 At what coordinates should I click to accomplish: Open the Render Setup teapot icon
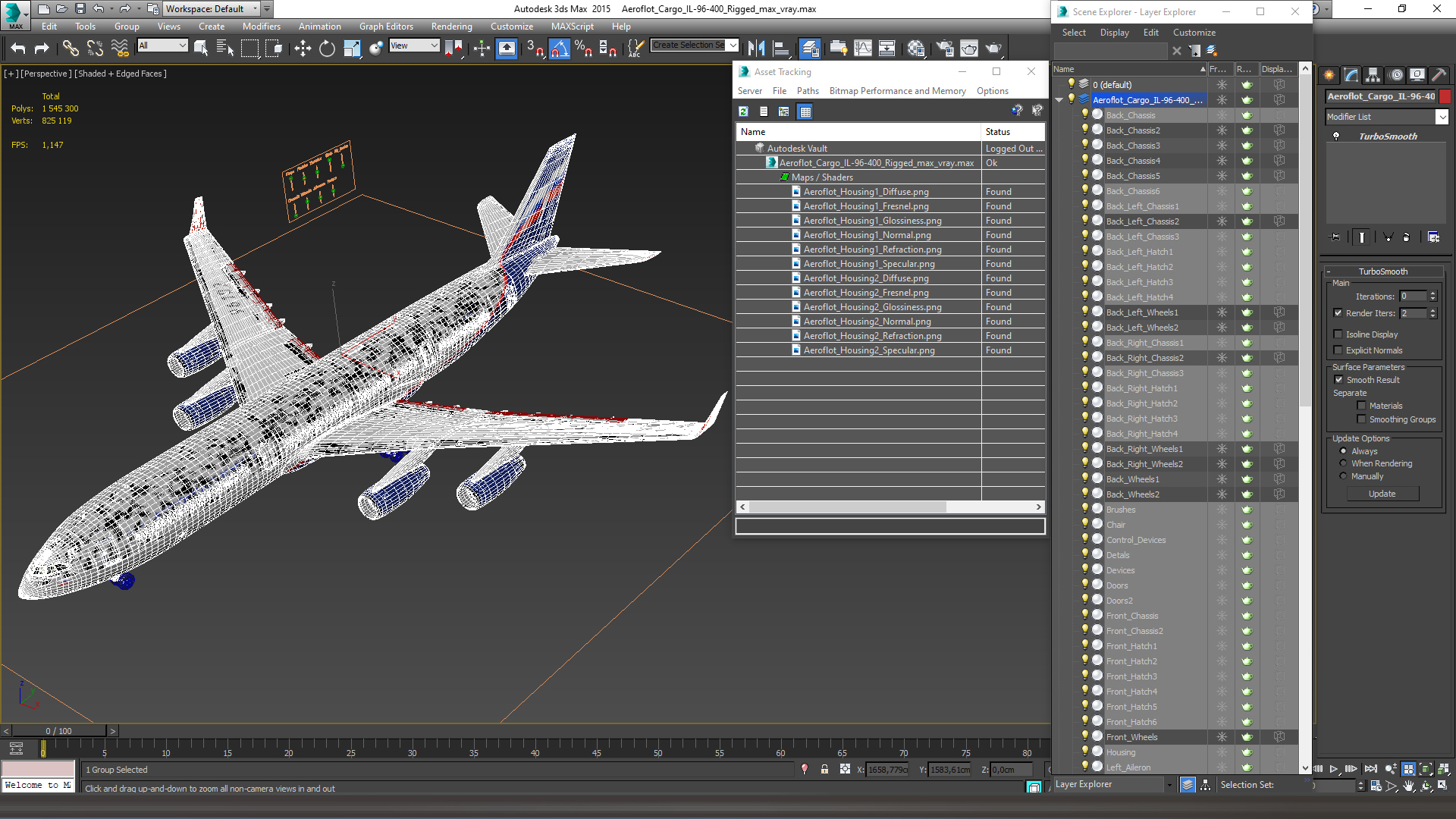point(945,49)
